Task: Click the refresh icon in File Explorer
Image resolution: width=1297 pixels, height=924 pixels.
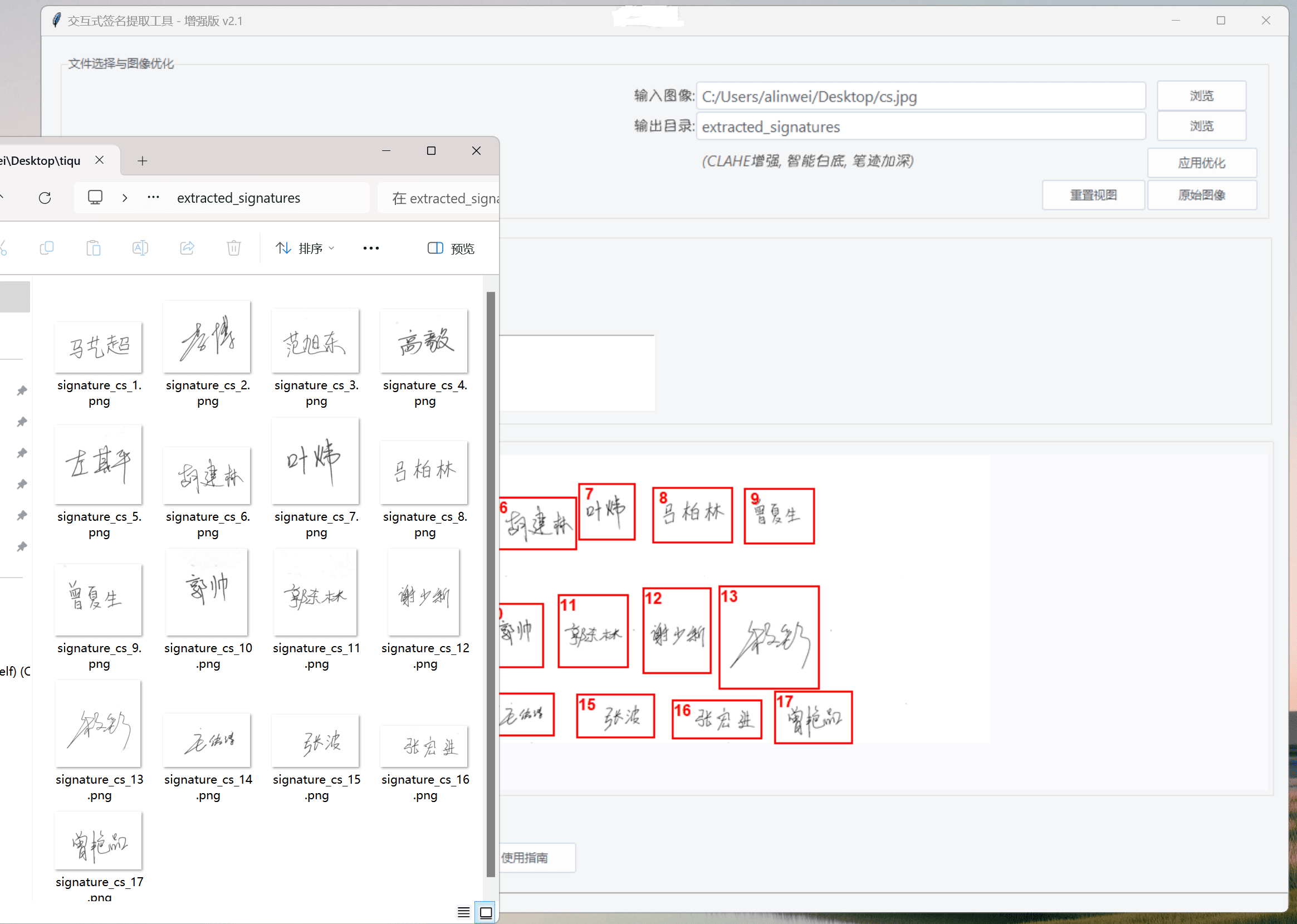Action: click(45, 198)
